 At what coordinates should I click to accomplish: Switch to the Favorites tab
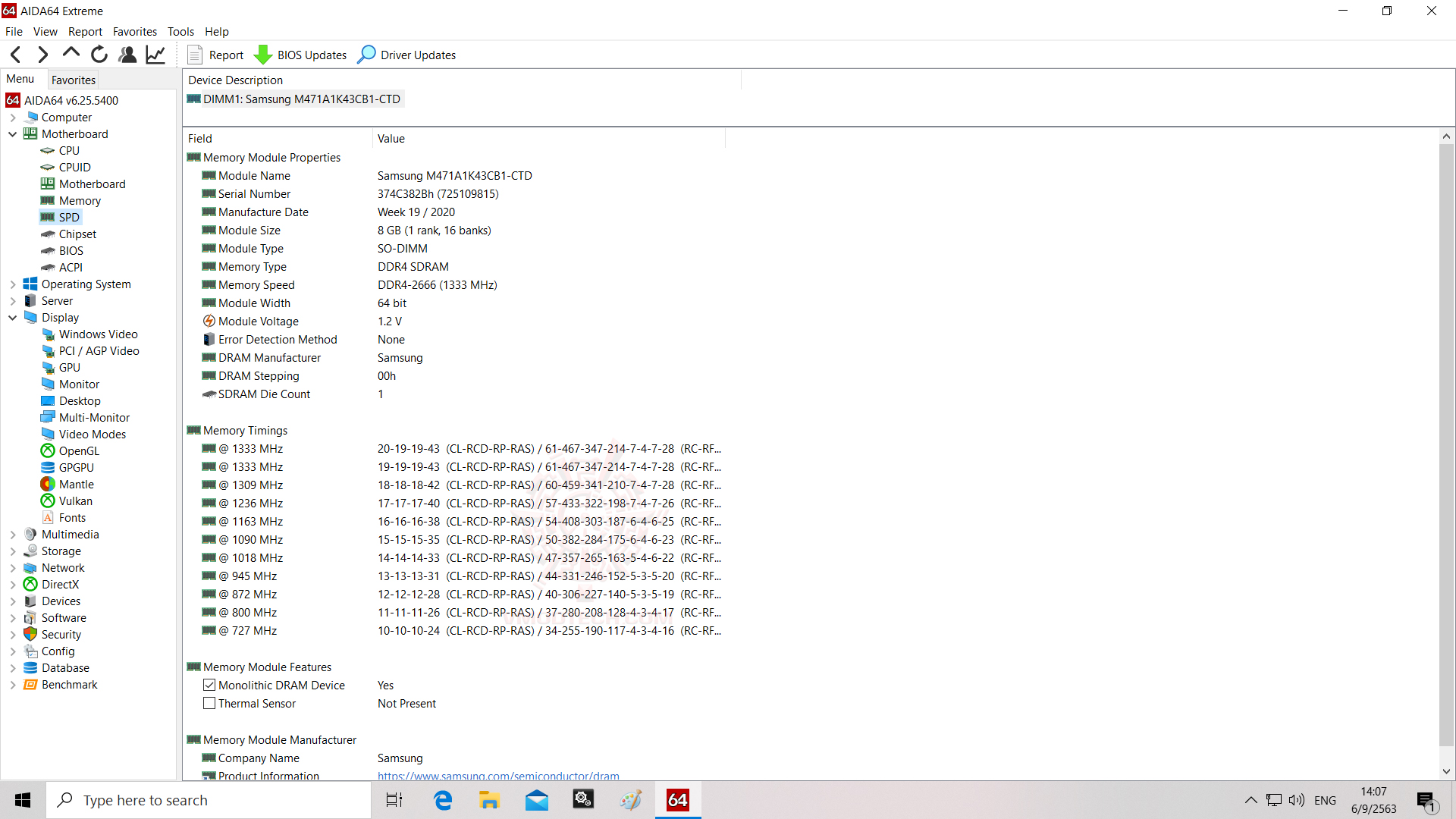tap(74, 80)
